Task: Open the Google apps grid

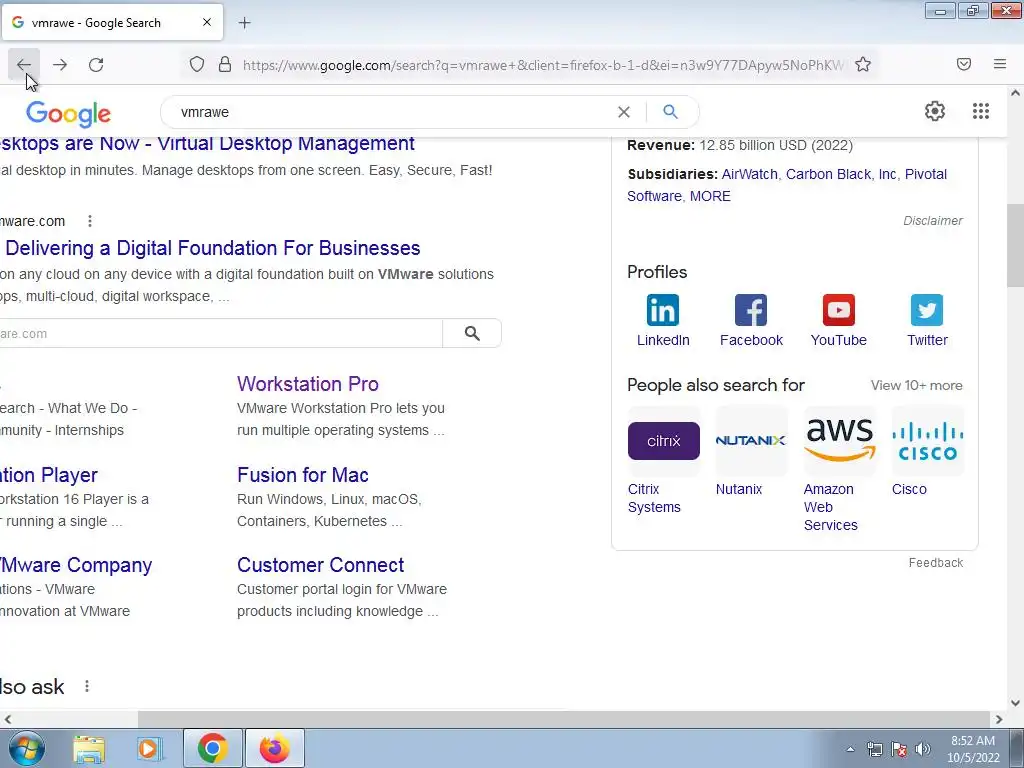Action: click(980, 111)
